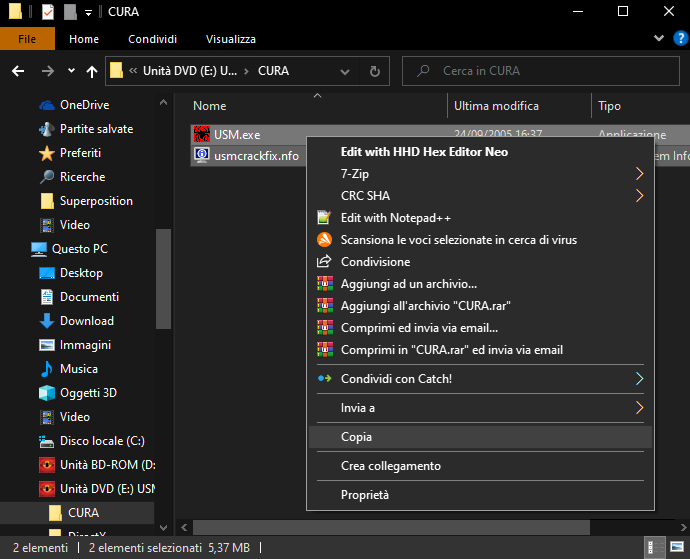
Task: Click the refresh button in address bar
Action: point(374,71)
